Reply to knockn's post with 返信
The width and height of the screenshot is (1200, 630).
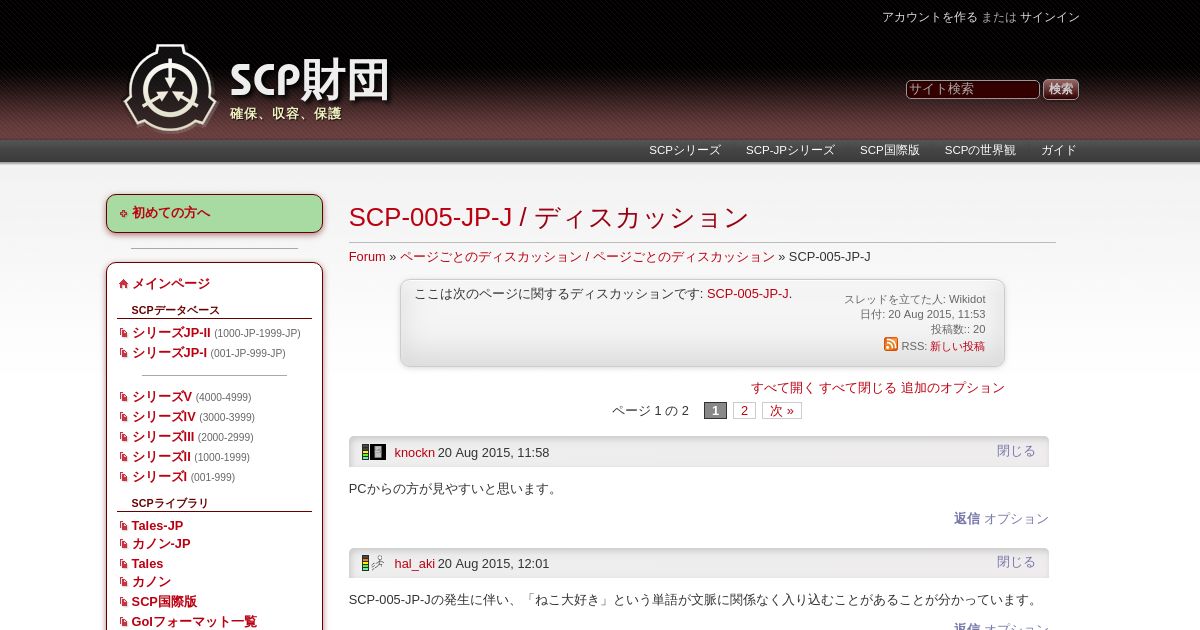pos(967,519)
